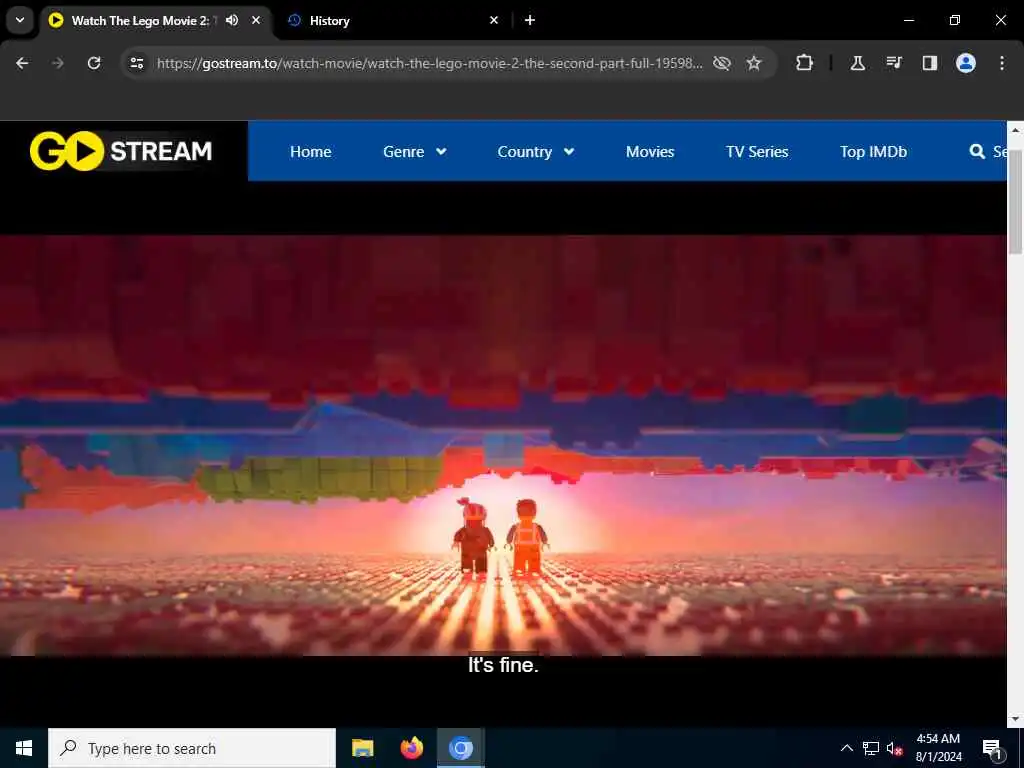Click the tracking protection eye icon
Image resolution: width=1024 pixels, height=768 pixels.
[722, 63]
